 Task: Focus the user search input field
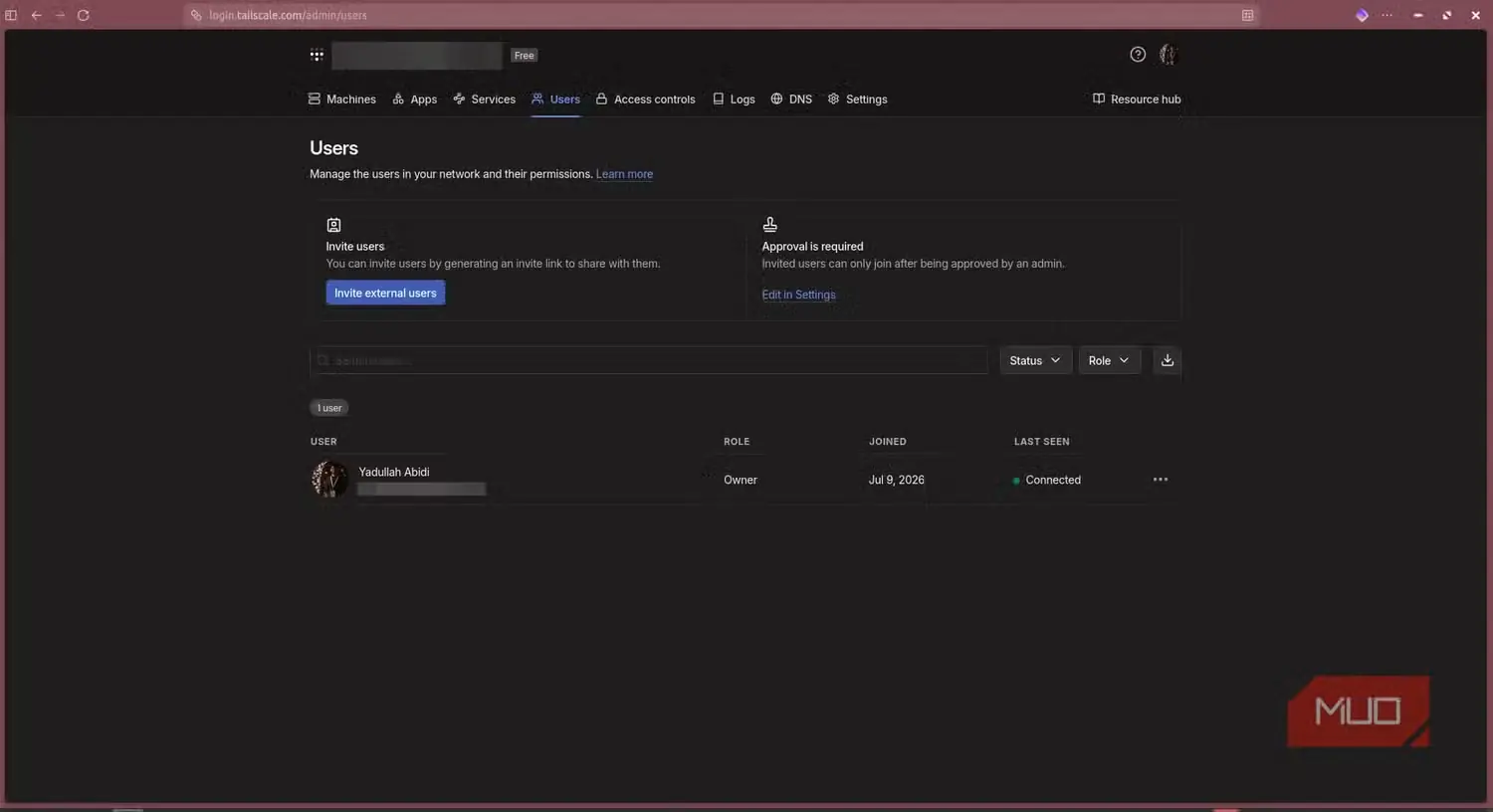click(x=648, y=360)
